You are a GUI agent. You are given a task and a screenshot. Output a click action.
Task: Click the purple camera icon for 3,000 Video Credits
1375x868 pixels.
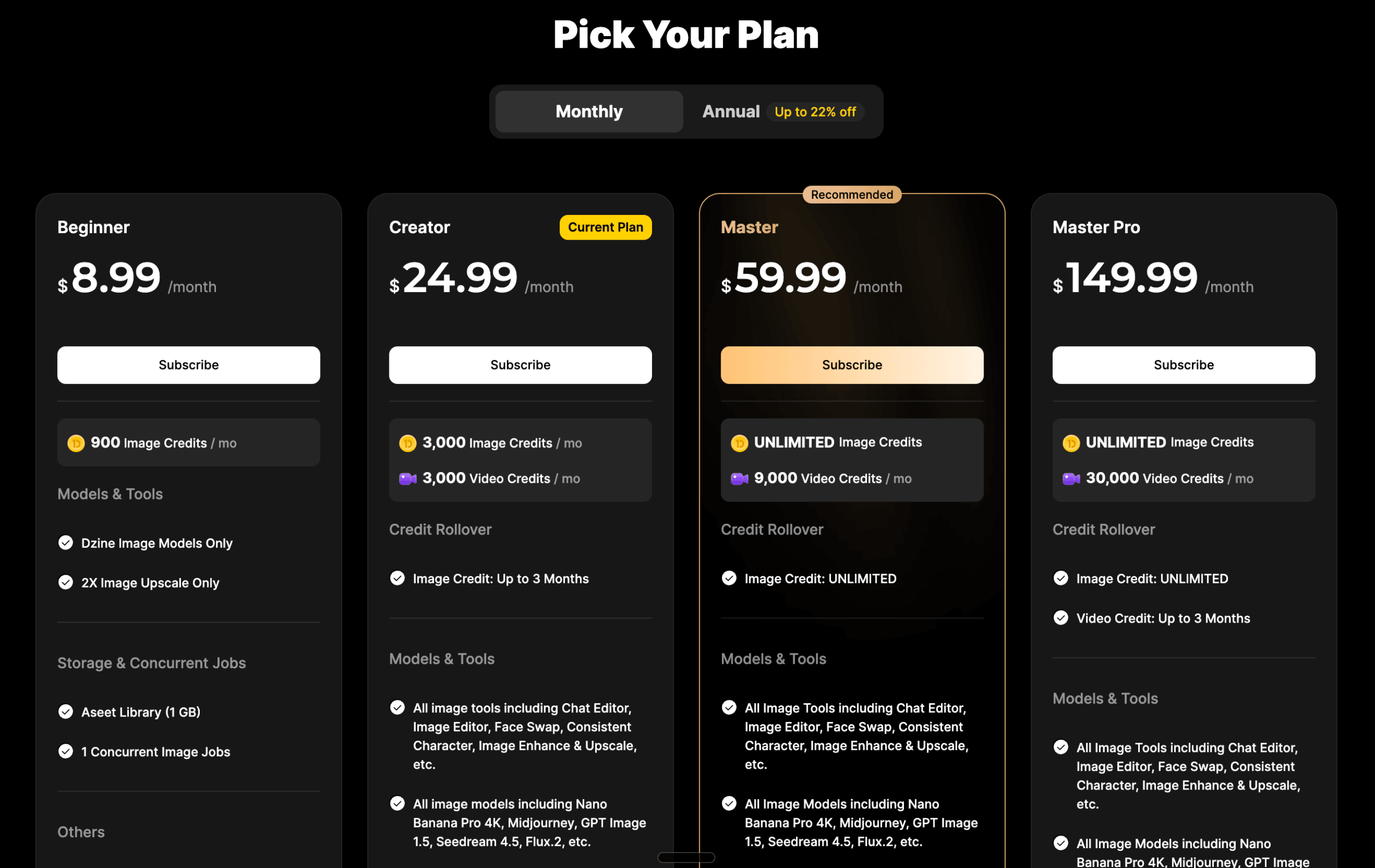[x=408, y=479]
